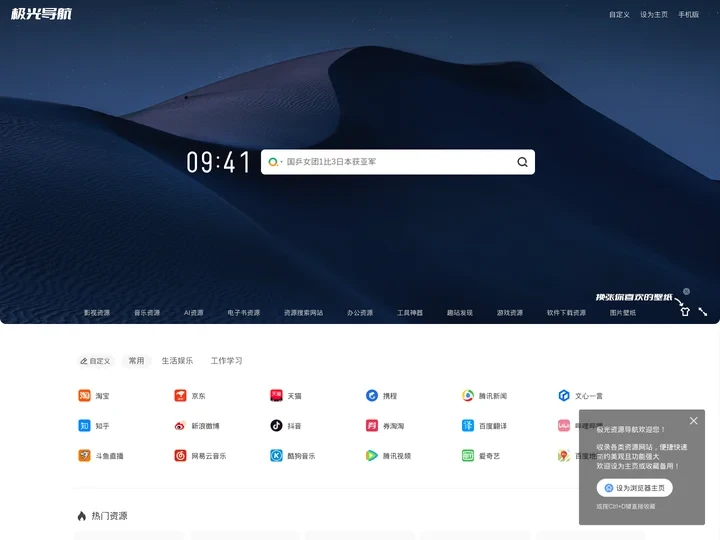This screenshot has width=720, height=540.
Task: Click inside the search input field
Action: coord(398,162)
